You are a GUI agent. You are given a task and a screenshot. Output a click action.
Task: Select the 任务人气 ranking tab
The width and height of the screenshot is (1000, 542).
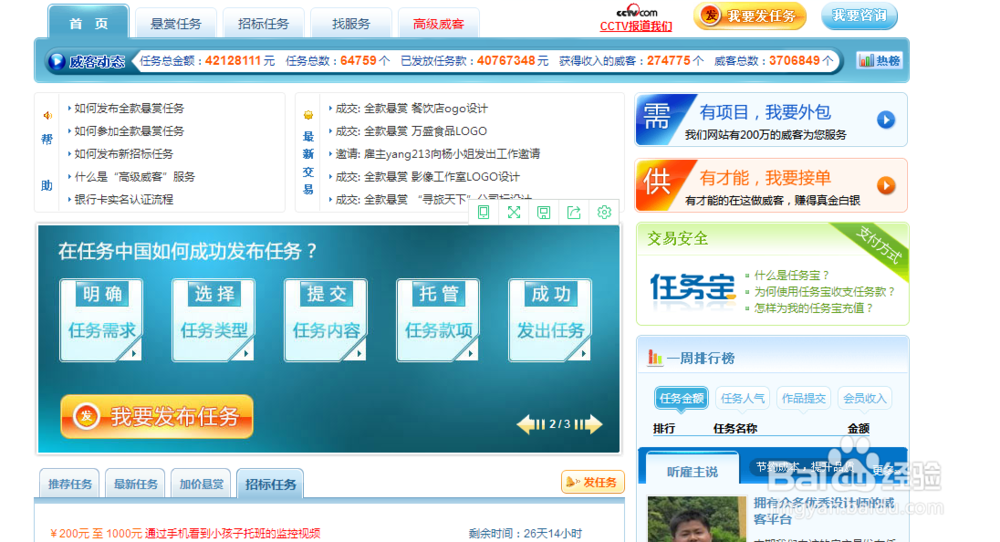click(x=742, y=399)
